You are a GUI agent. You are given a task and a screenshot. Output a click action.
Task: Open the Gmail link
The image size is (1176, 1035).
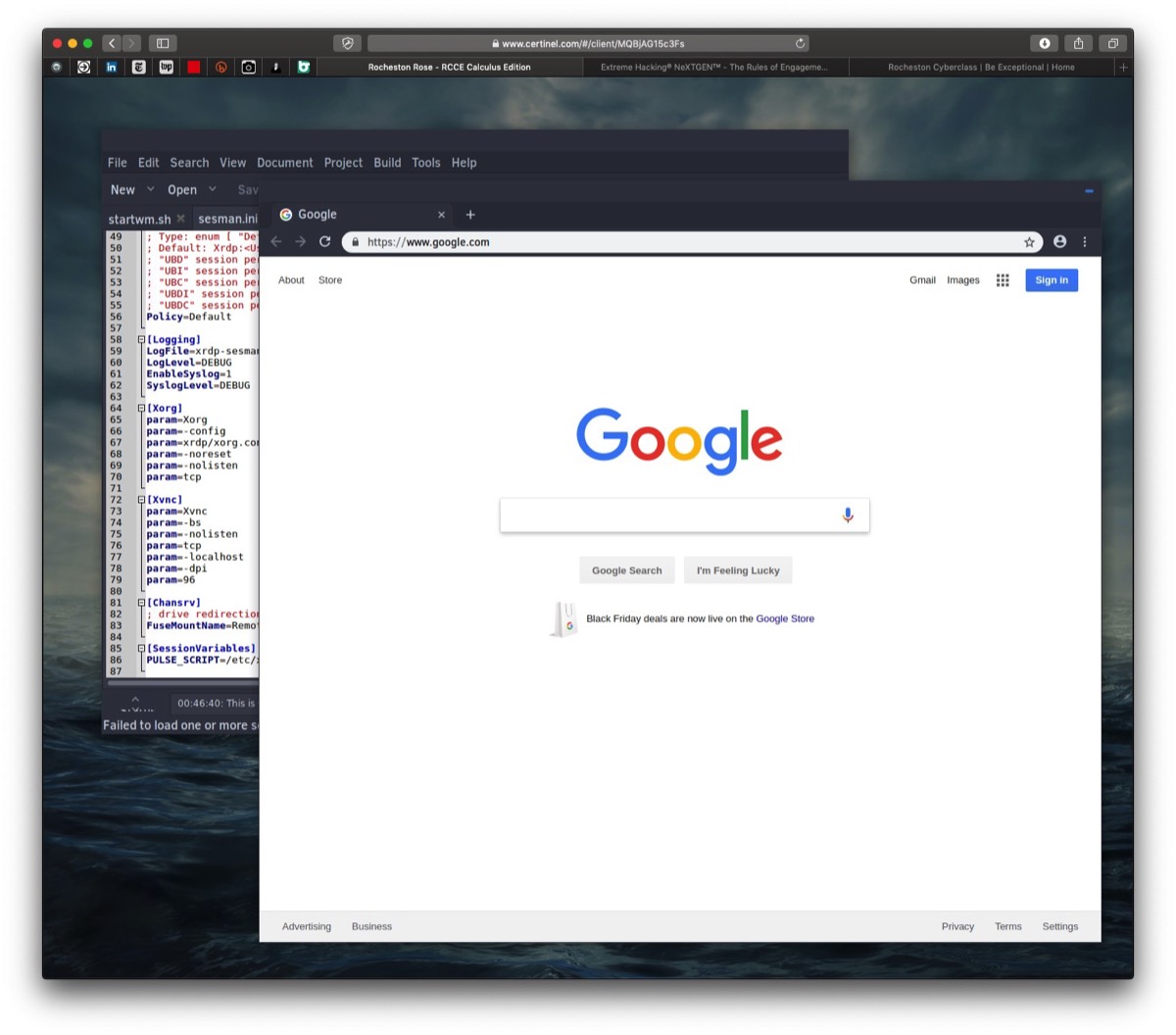tap(922, 280)
